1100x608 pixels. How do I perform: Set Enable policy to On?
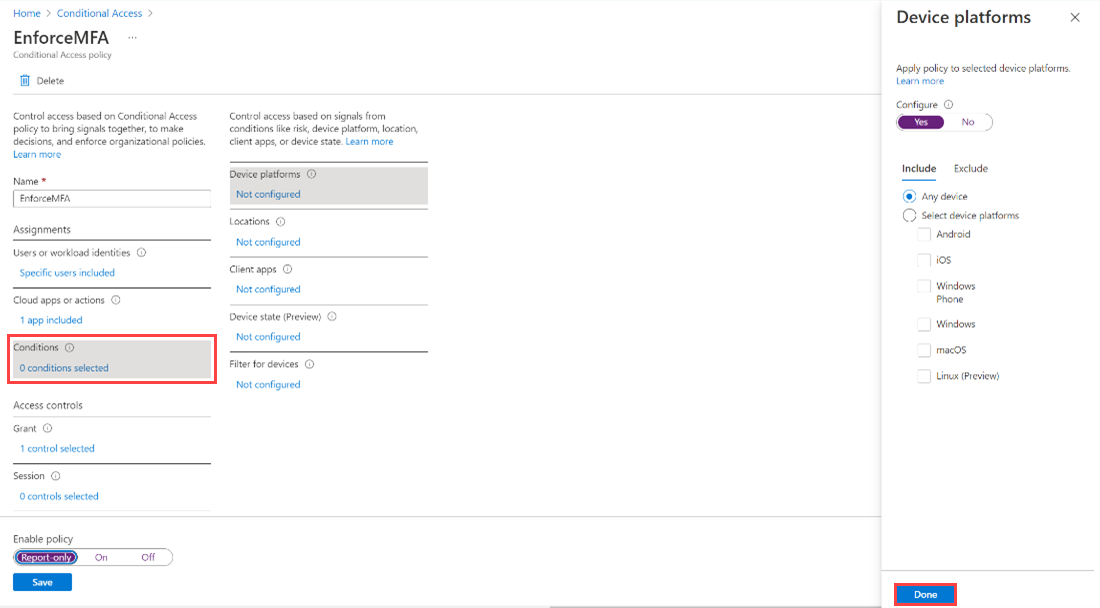pos(100,557)
